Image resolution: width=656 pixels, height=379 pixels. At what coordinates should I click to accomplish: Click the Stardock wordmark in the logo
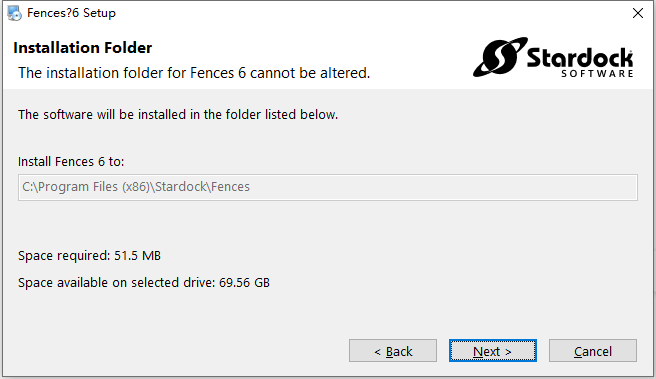pyautogui.click(x=580, y=58)
